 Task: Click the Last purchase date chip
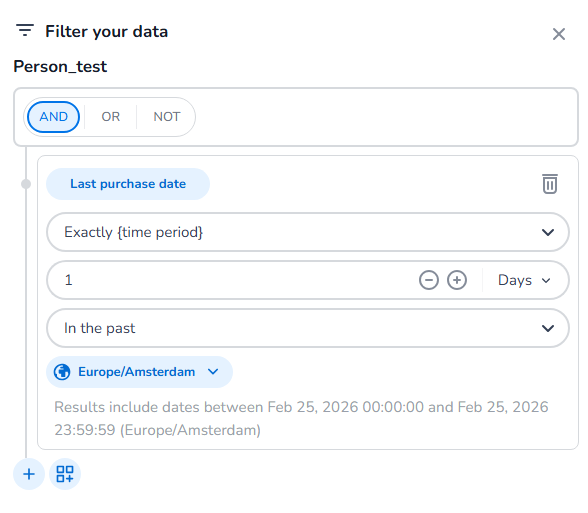(x=128, y=184)
